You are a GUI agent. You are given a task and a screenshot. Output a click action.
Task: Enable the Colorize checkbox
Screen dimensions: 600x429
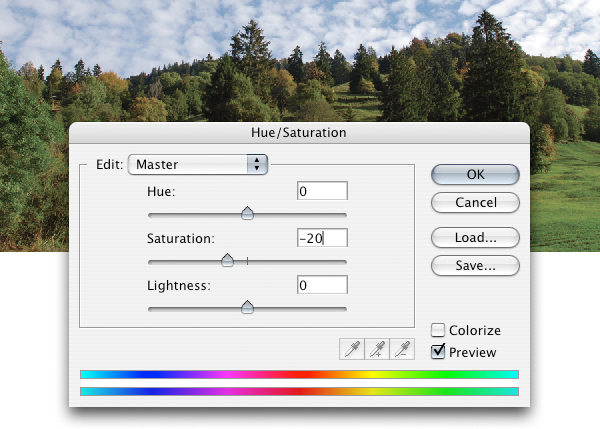point(438,330)
